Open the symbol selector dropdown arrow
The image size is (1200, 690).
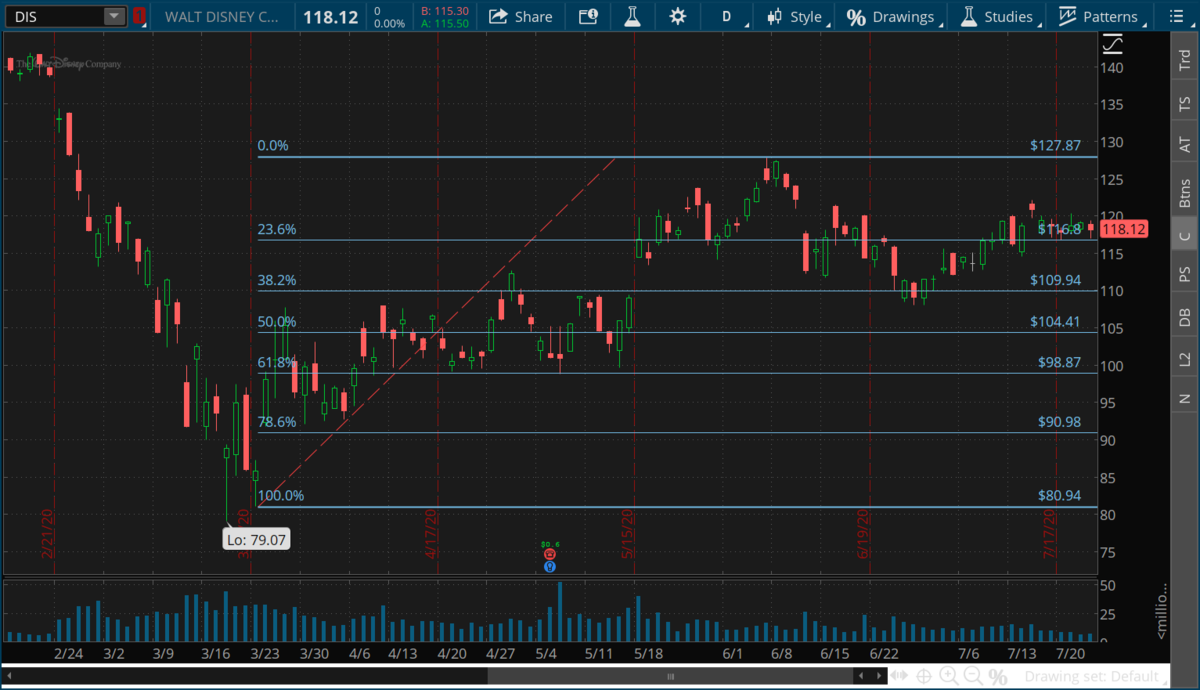tap(115, 16)
